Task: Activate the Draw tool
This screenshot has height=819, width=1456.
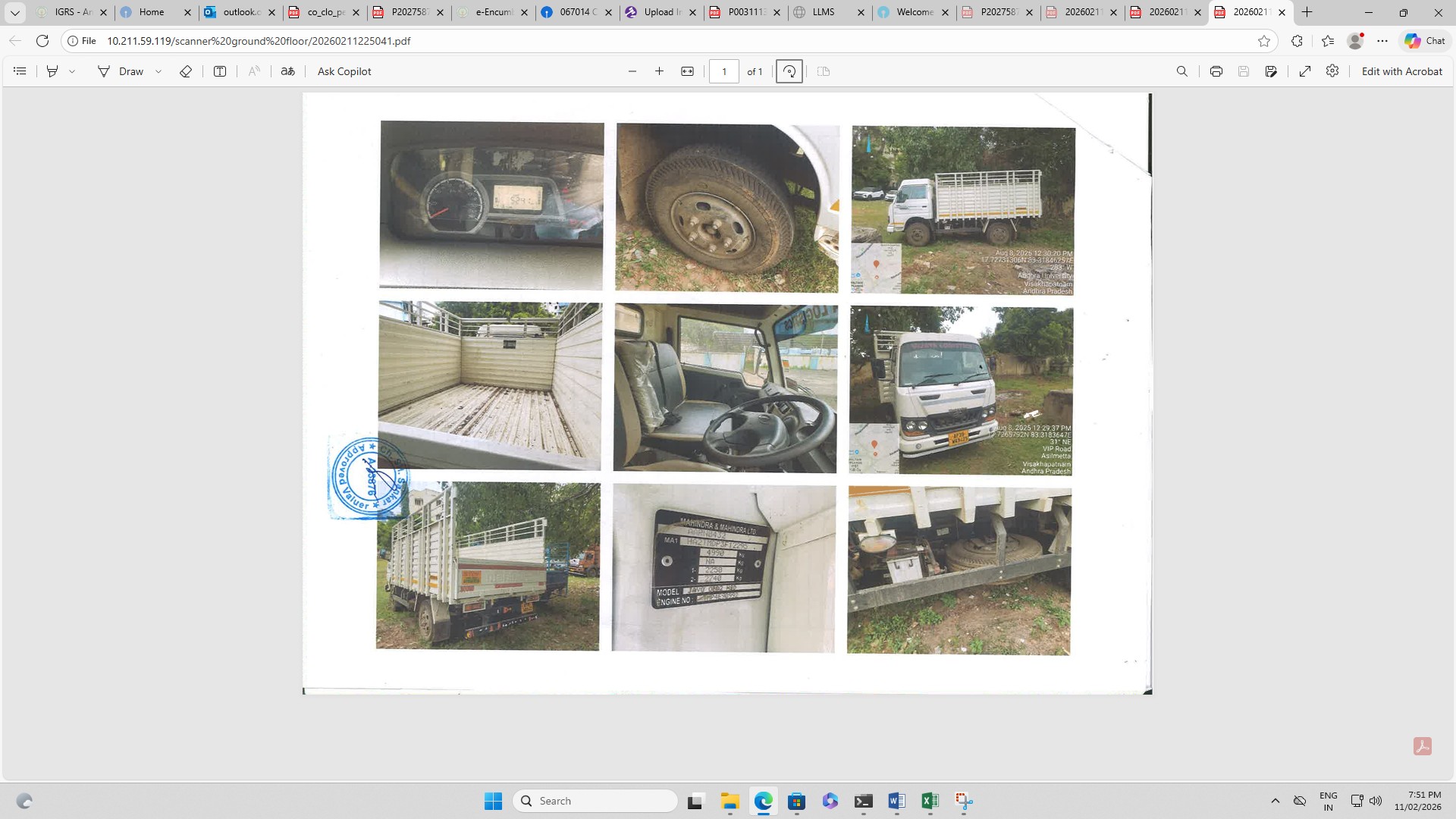Action: [121, 71]
